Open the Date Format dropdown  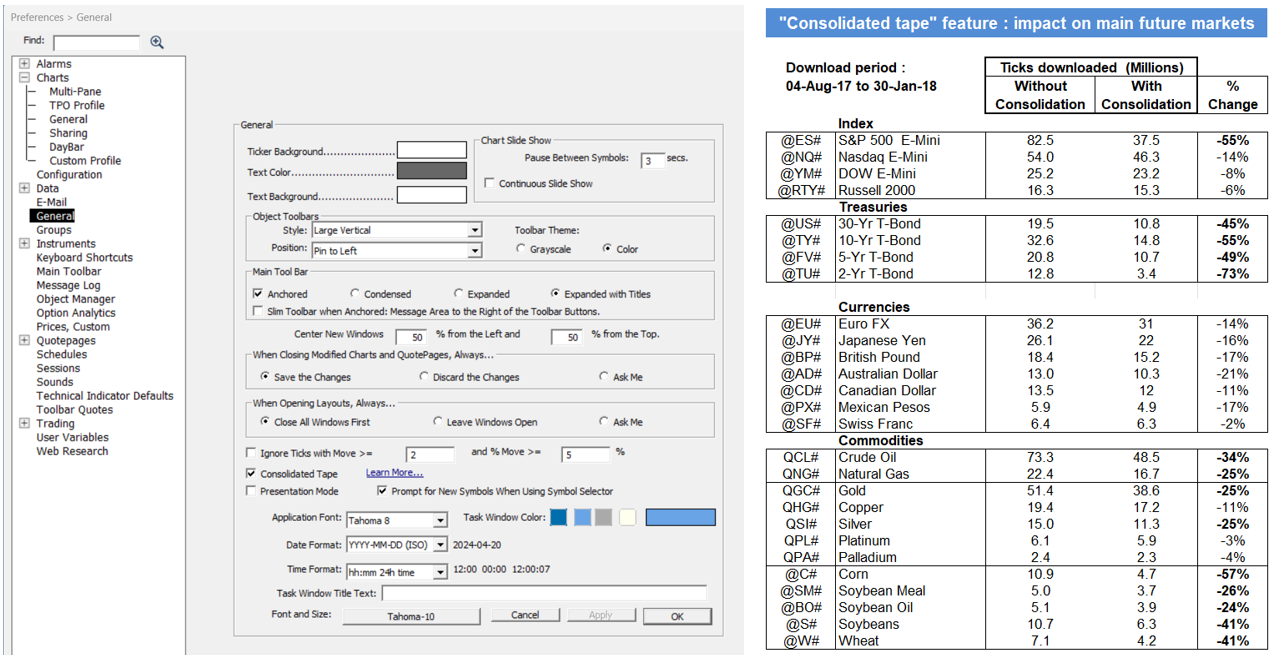440,546
